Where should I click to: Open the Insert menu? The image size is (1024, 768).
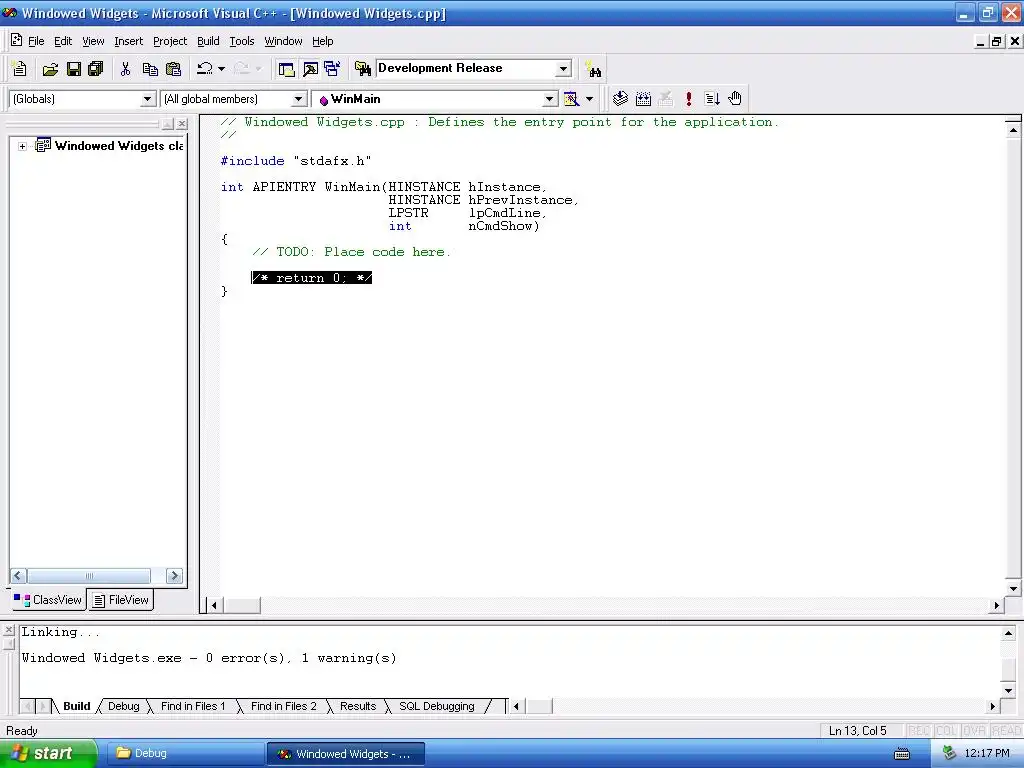pyautogui.click(x=129, y=41)
